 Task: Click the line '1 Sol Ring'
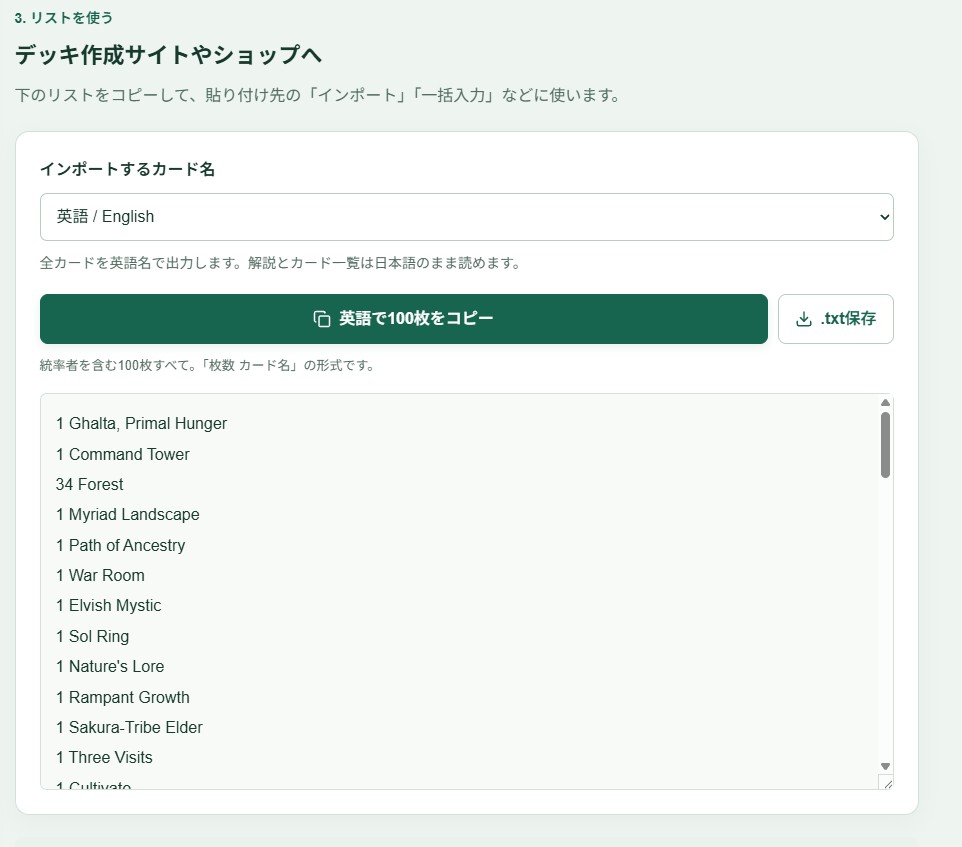click(93, 636)
